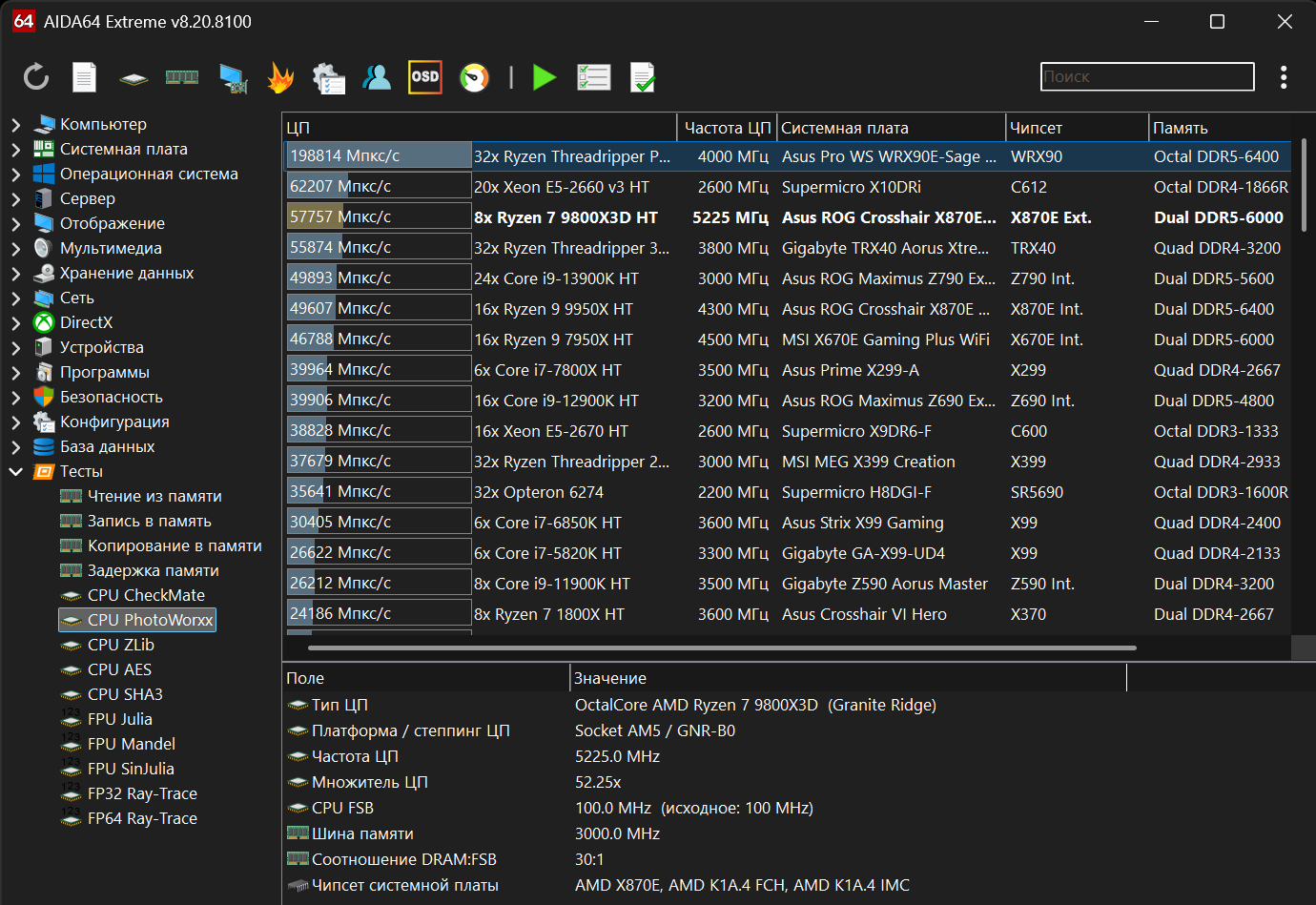
Task: Select the FPU Julia benchmark
Action: [x=119, y=719]
